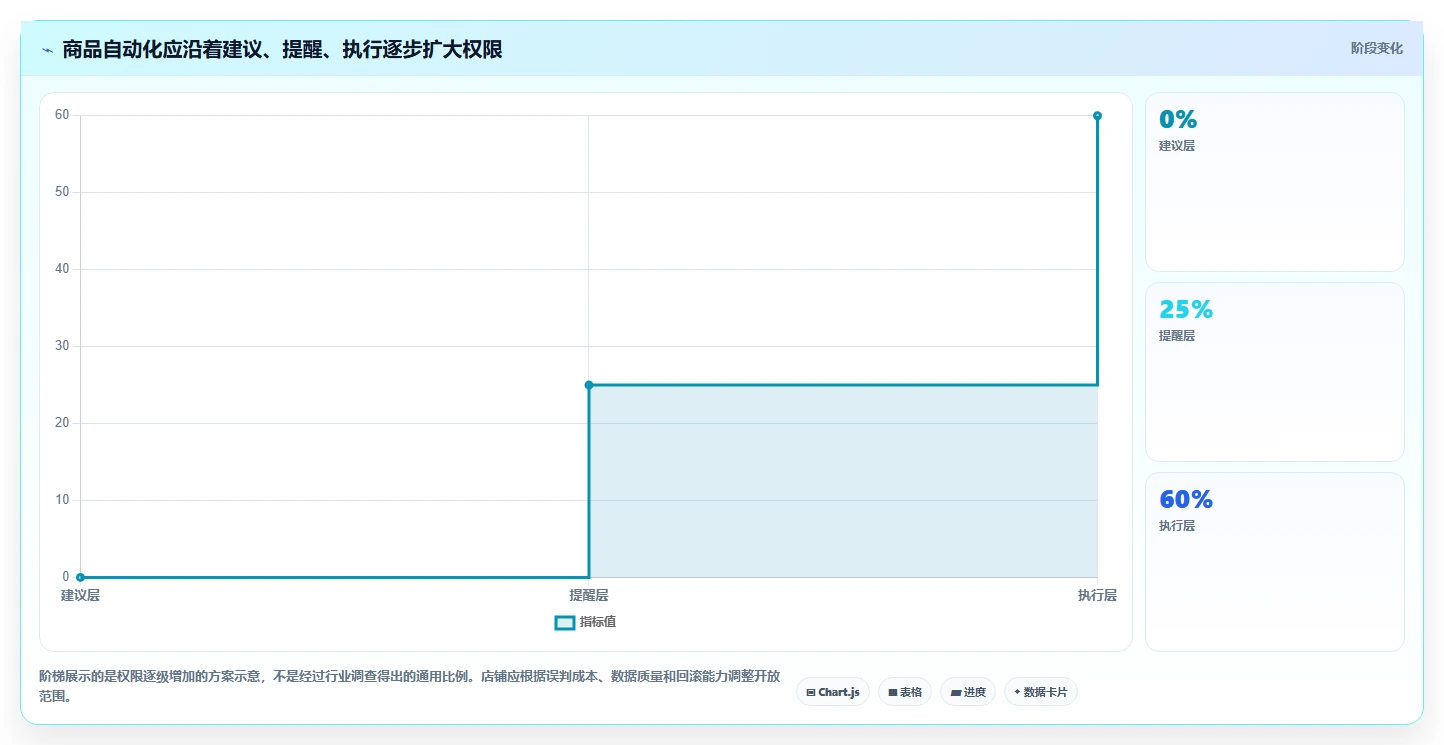Click the icon inside the 进度 tag
1444x745 pixels.
[956, 693]
